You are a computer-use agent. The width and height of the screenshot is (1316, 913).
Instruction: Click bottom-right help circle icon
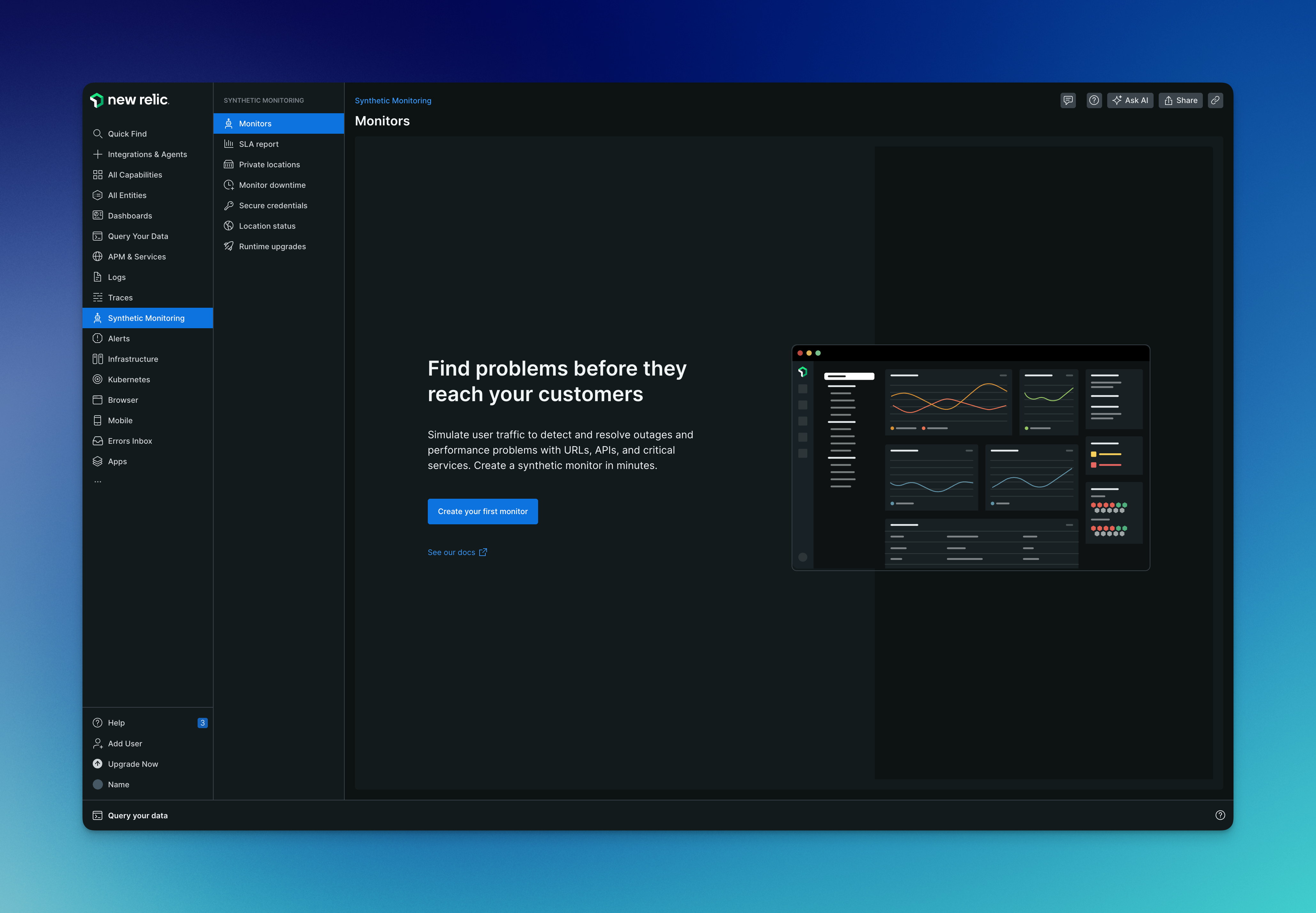[x=1220, y=815]
